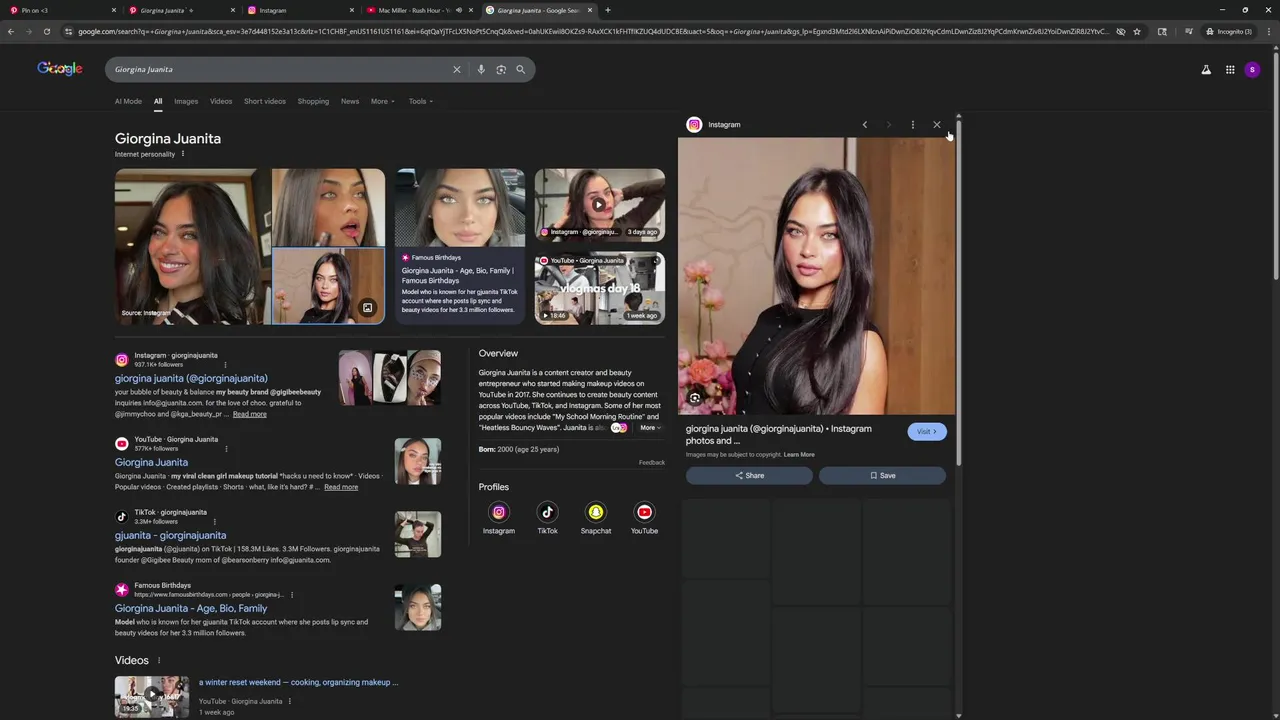This screenshot has height=720, width=1280.
Task: Open TikTok profile icon under Profiles
Action: click(x=547, y=512)
